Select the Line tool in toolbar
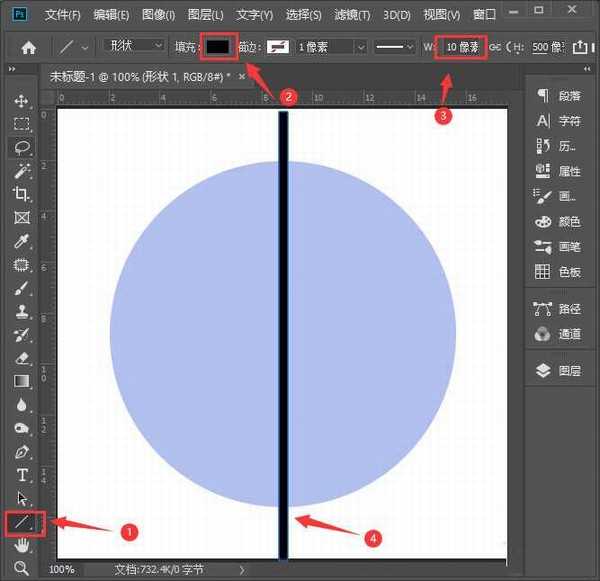The height and width of the screenshot is (581, 600). pyautogui.click(x=22, y=521)
